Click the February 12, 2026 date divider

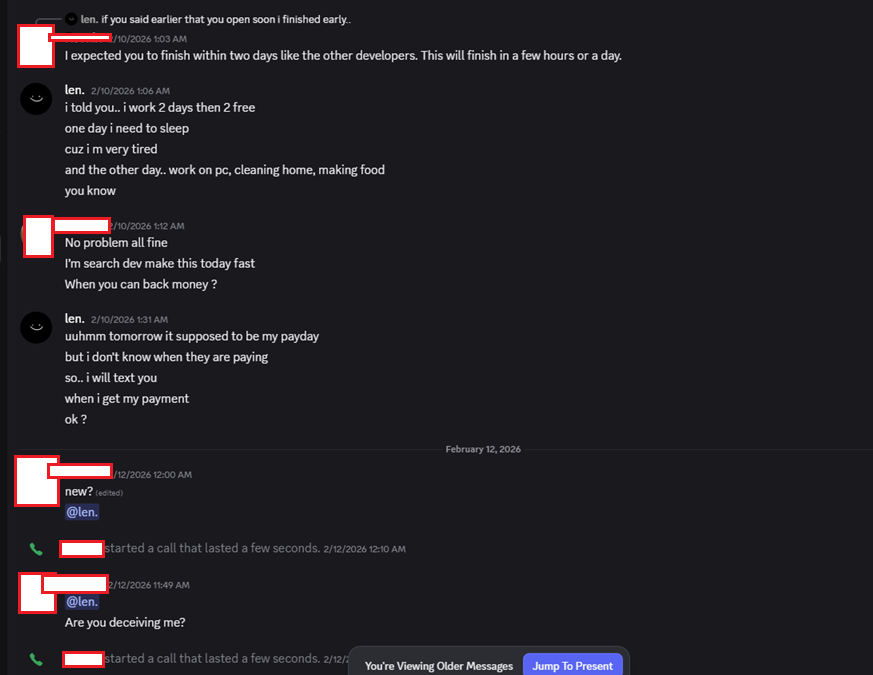pyautogui.click(x=483, y=449)
